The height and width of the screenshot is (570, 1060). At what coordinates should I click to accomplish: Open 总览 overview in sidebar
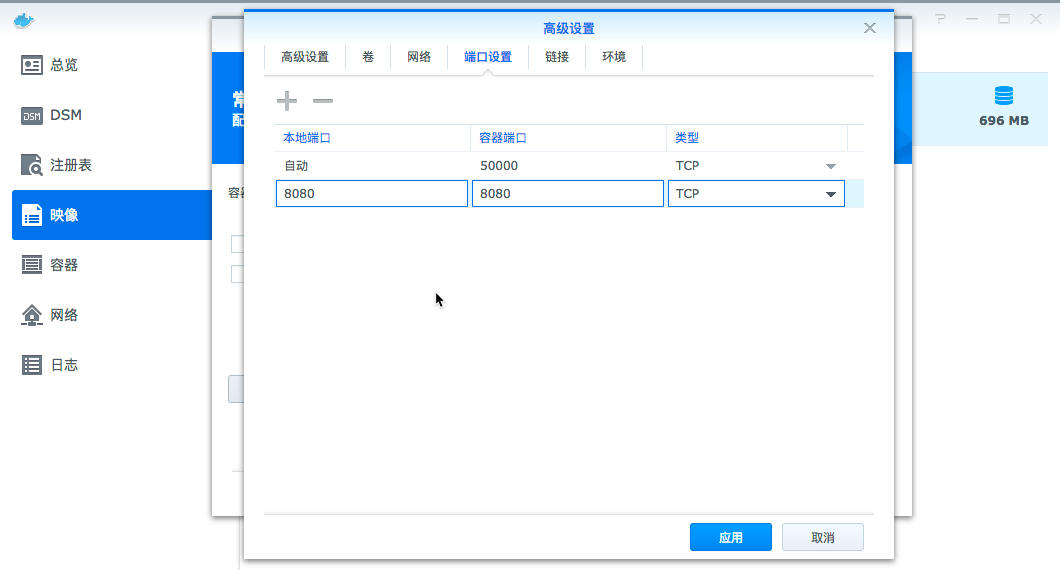[64, 65]
